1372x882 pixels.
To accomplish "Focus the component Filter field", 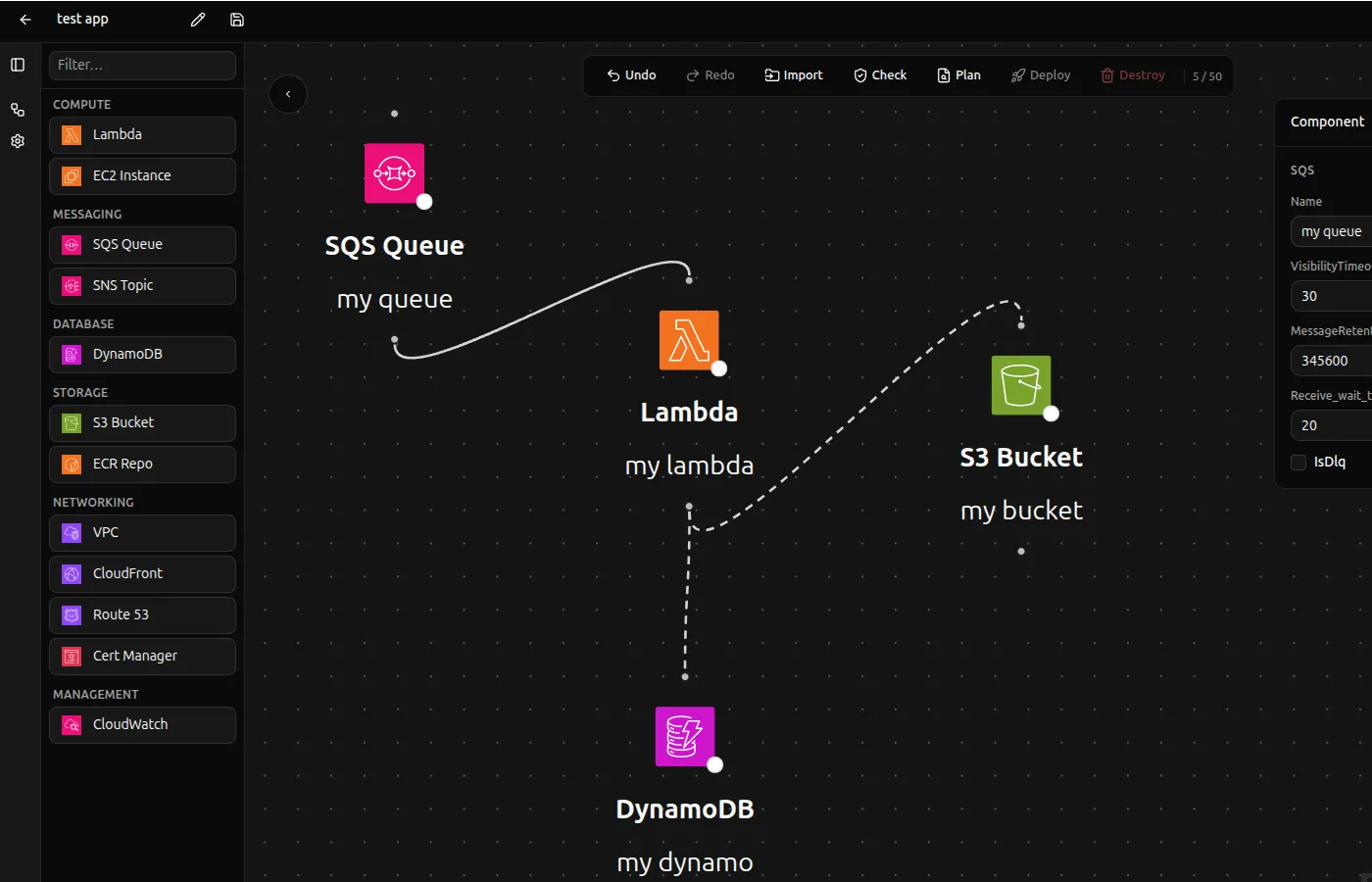I will (x=142, y=66).
